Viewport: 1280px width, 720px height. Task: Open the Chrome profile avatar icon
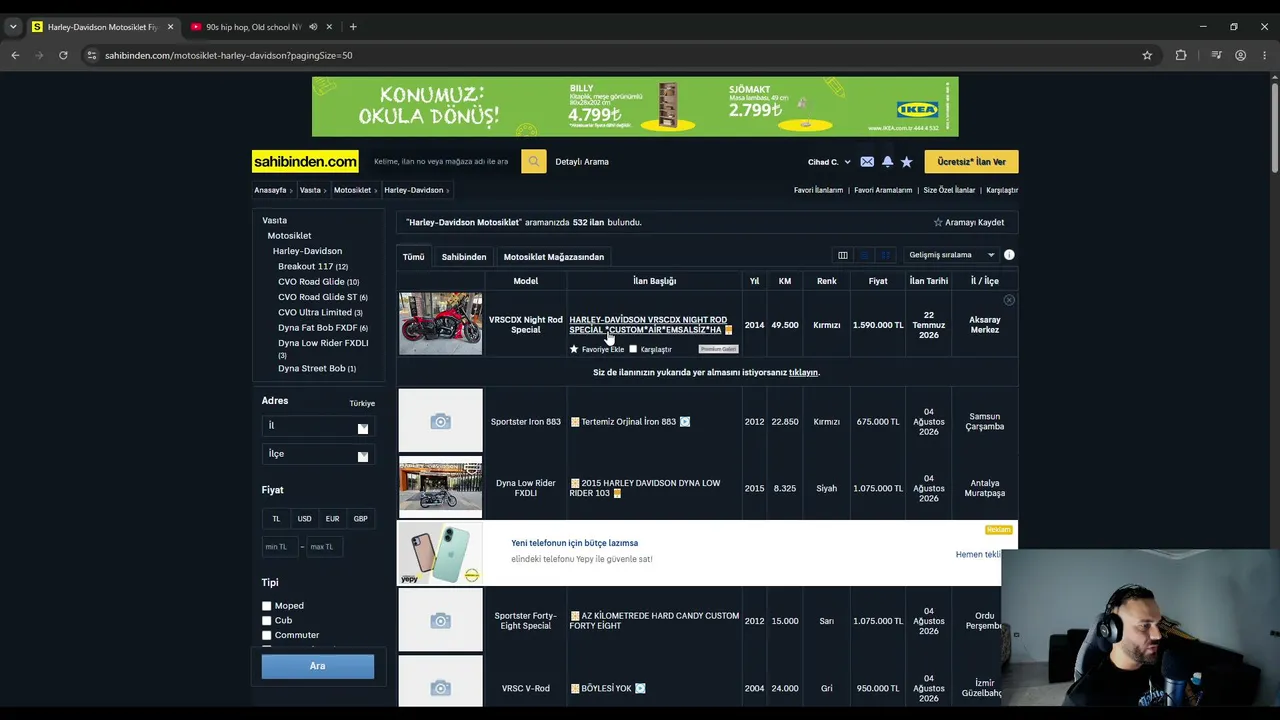1241,55
